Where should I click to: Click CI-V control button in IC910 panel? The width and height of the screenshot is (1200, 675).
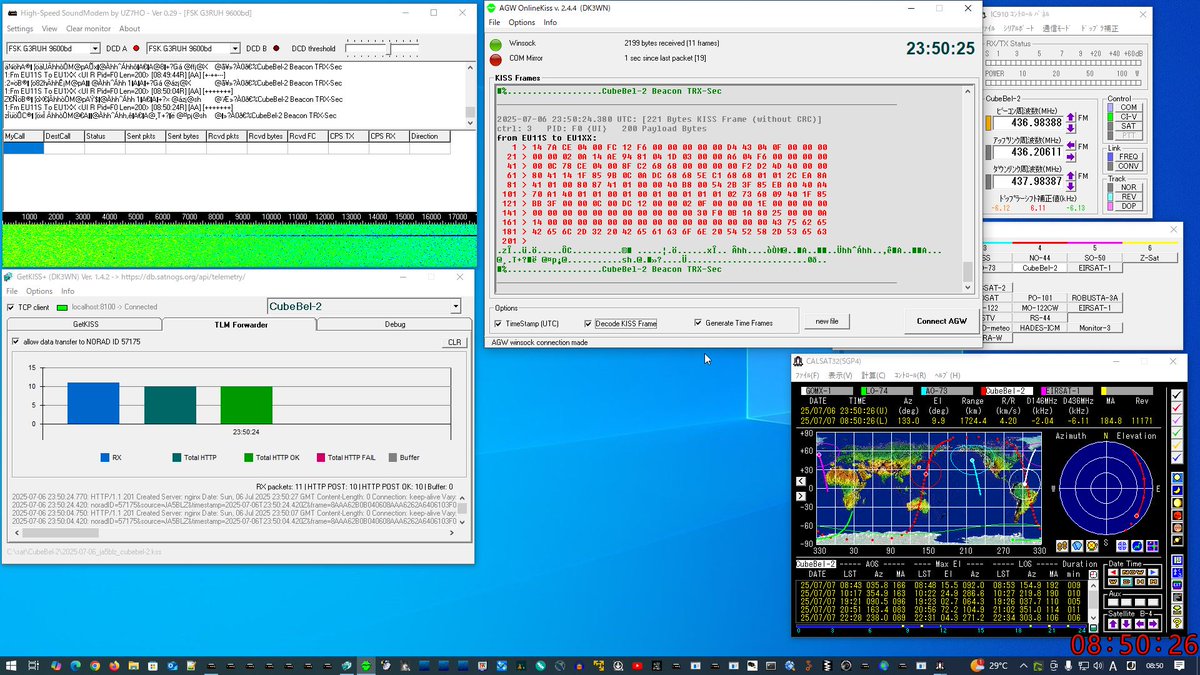click(1129, 117)
